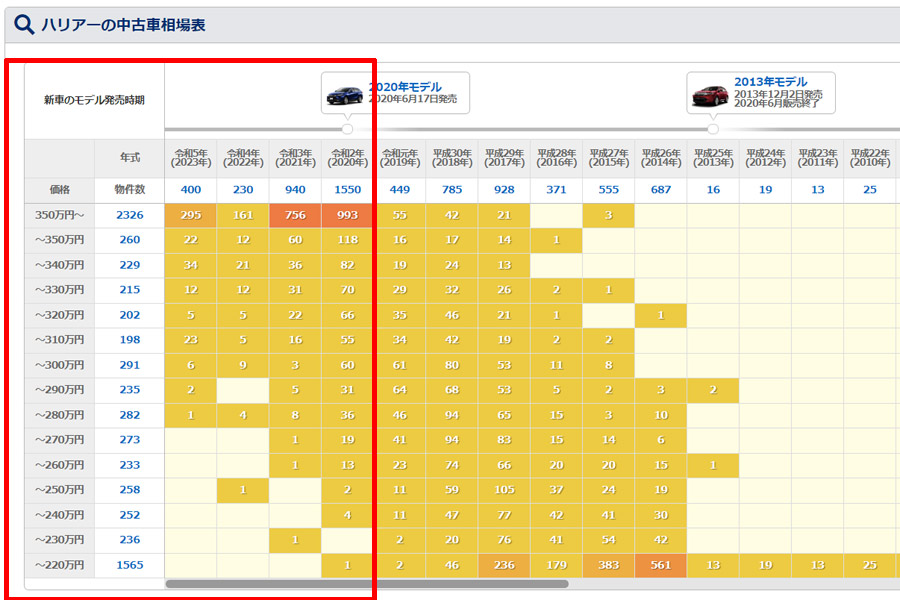900x600 pixels.
Task: Open the 25 total under 平成22年
Action: [870, 189]
